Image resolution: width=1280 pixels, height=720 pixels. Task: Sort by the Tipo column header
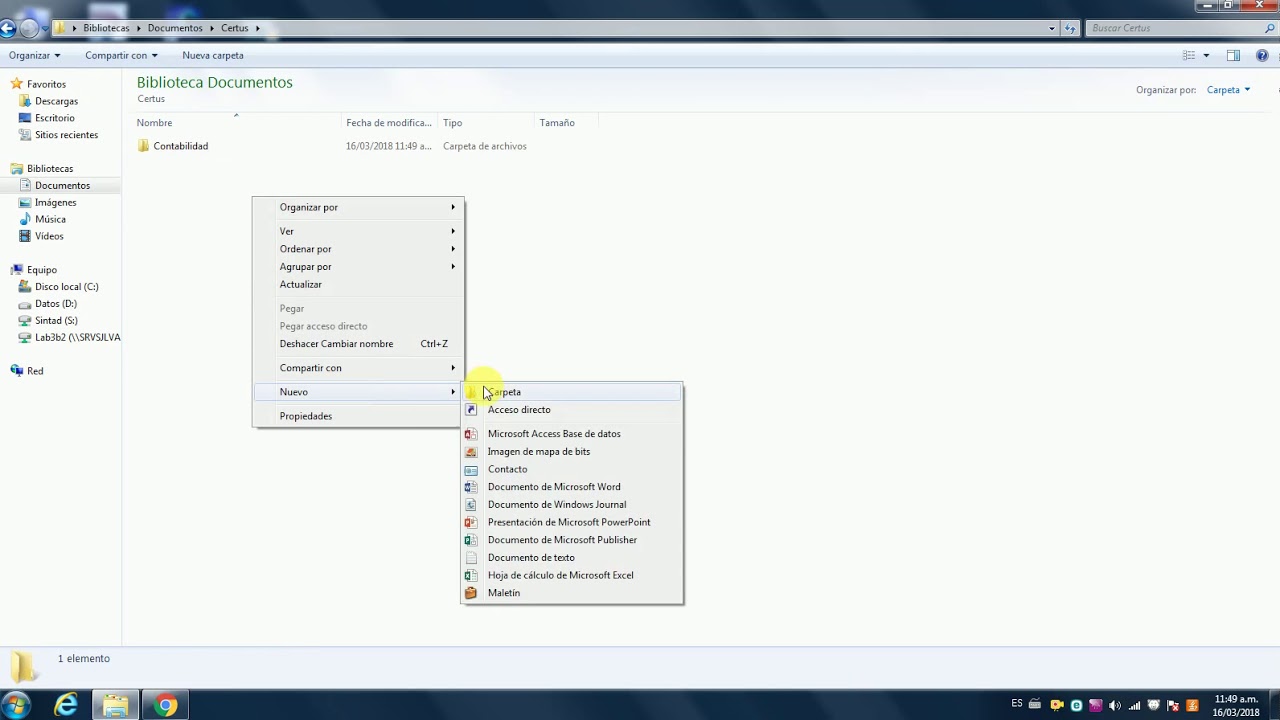486,123
